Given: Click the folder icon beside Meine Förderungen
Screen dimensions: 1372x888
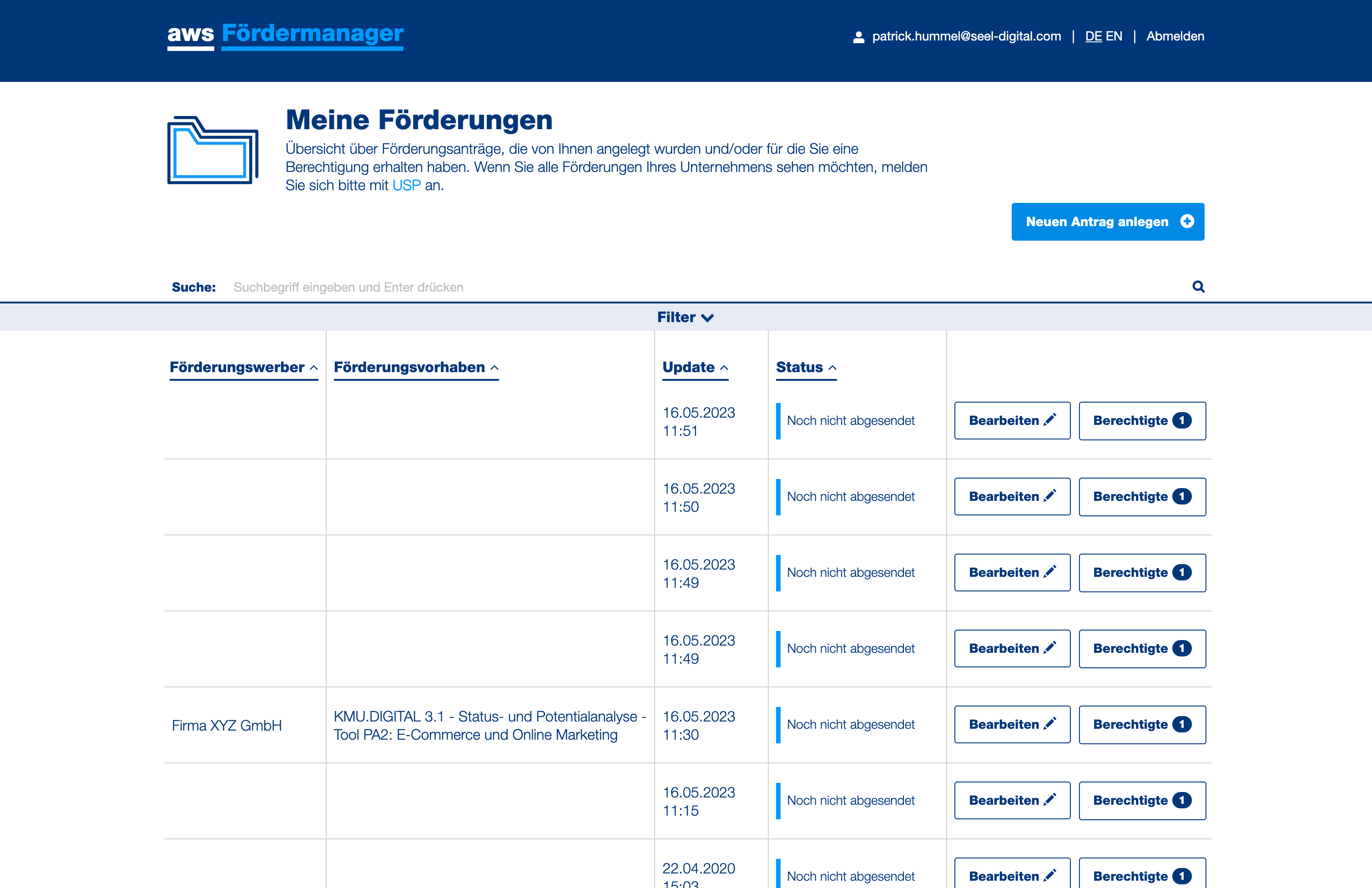Looking at the screenshot, I should (x=213, y=151).
